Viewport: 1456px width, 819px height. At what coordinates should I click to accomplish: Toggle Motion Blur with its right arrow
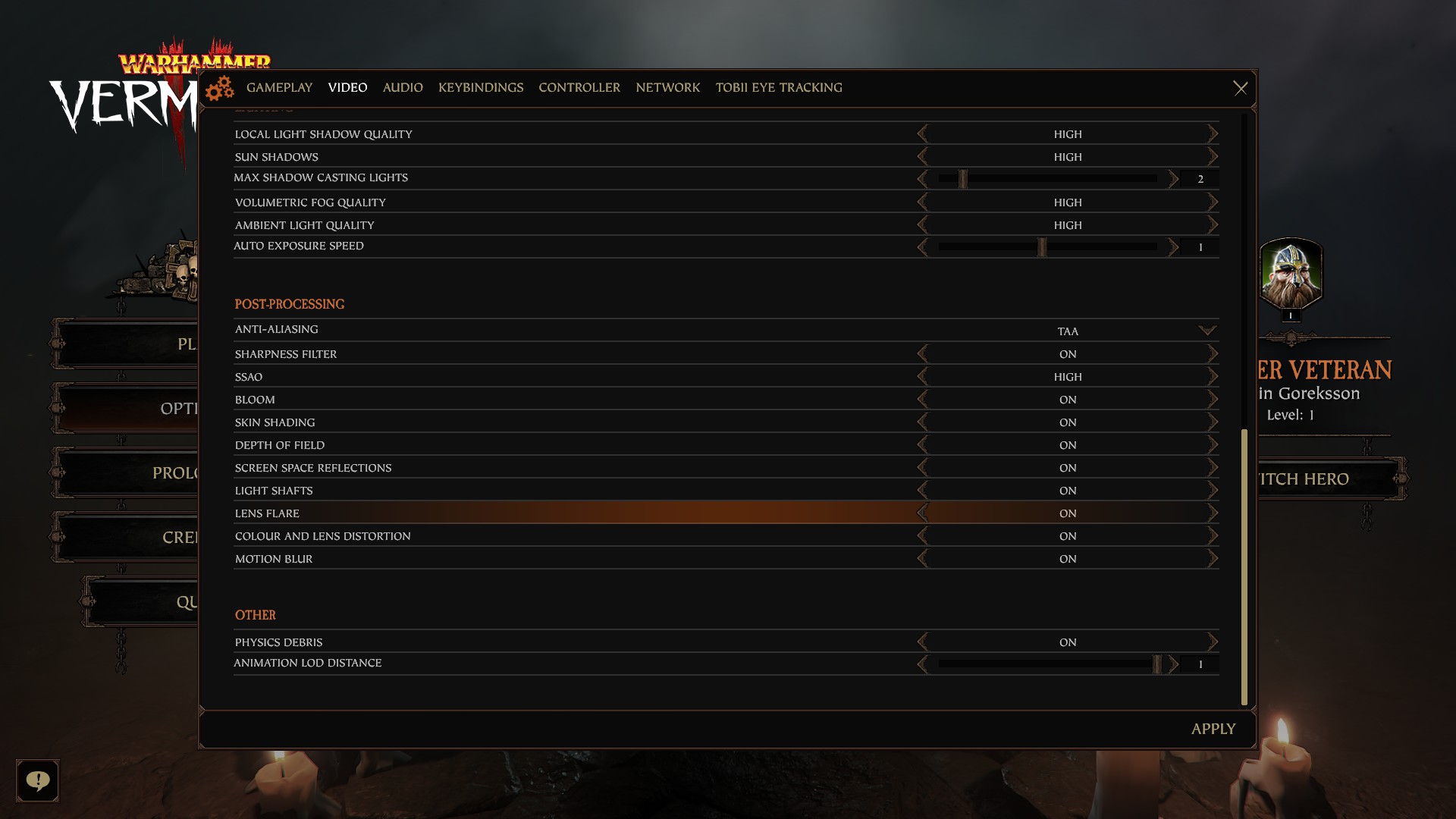[x=1213, y=559]
